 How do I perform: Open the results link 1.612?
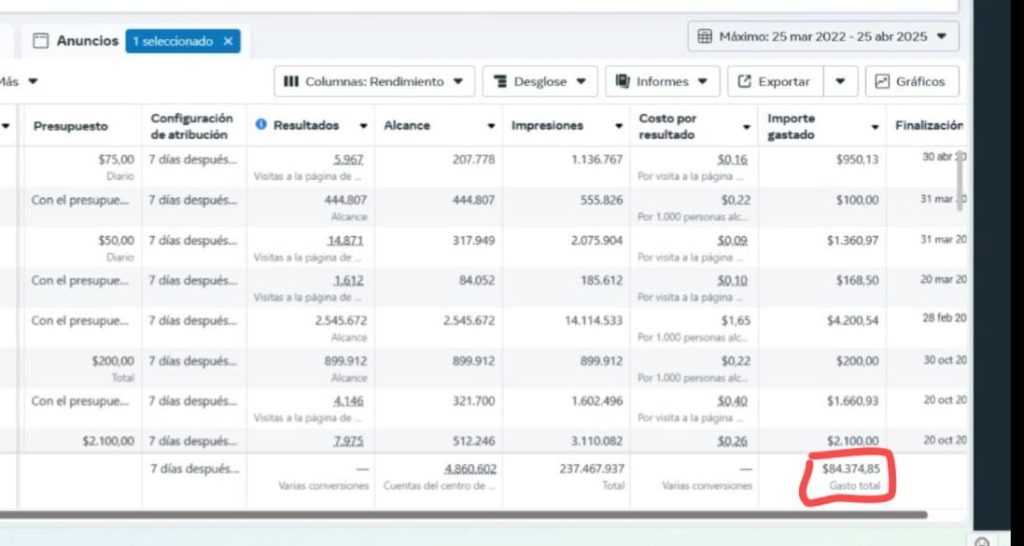tap(348, 280)
